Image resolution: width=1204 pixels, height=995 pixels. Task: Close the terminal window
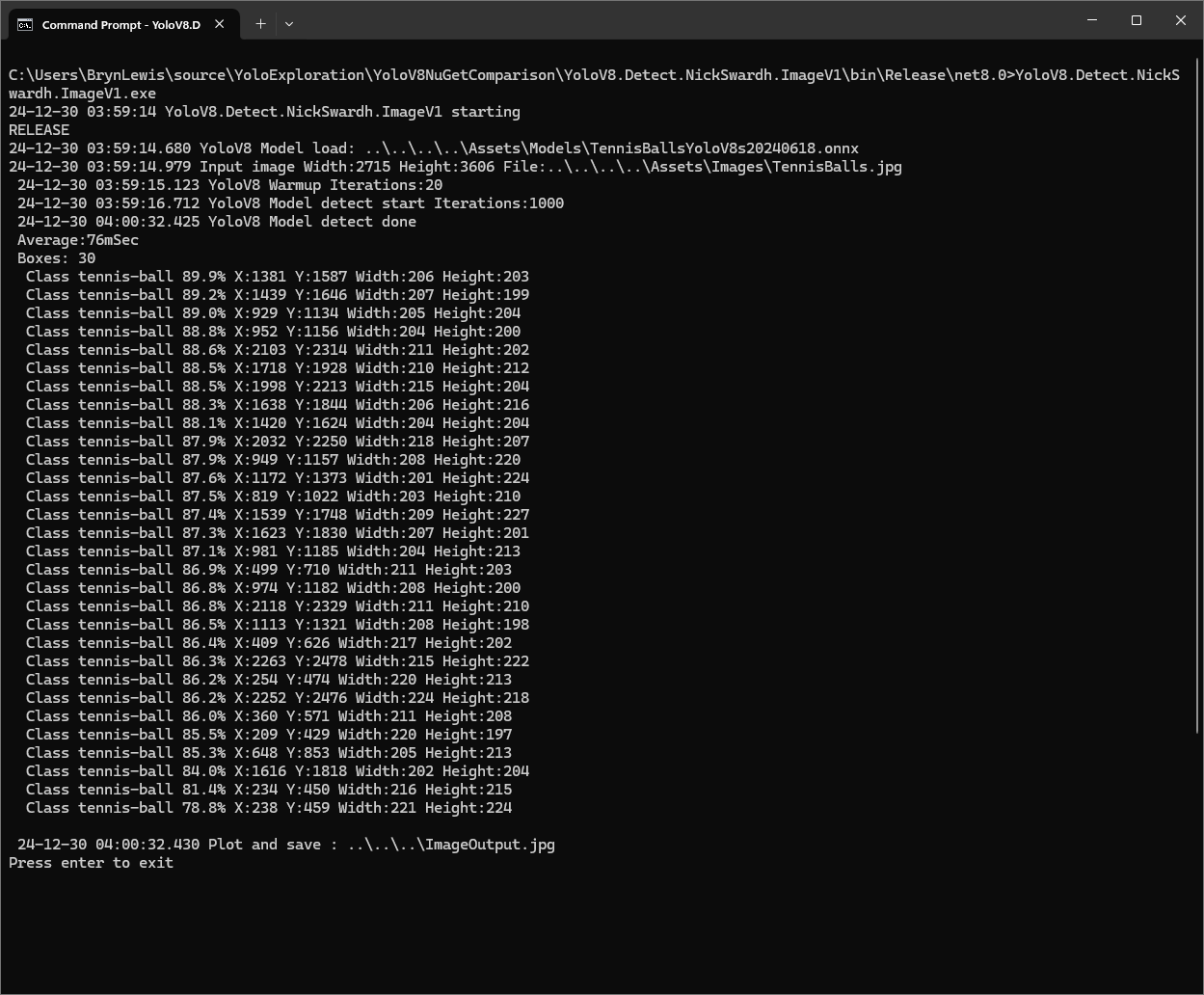[1181, 20]
